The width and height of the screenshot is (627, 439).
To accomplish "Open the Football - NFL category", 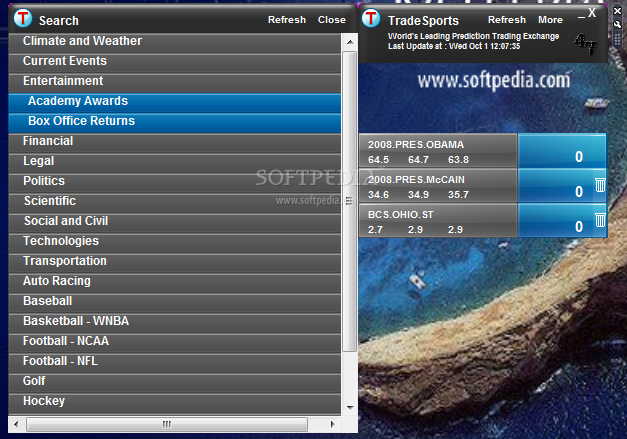I will [175, 363].
